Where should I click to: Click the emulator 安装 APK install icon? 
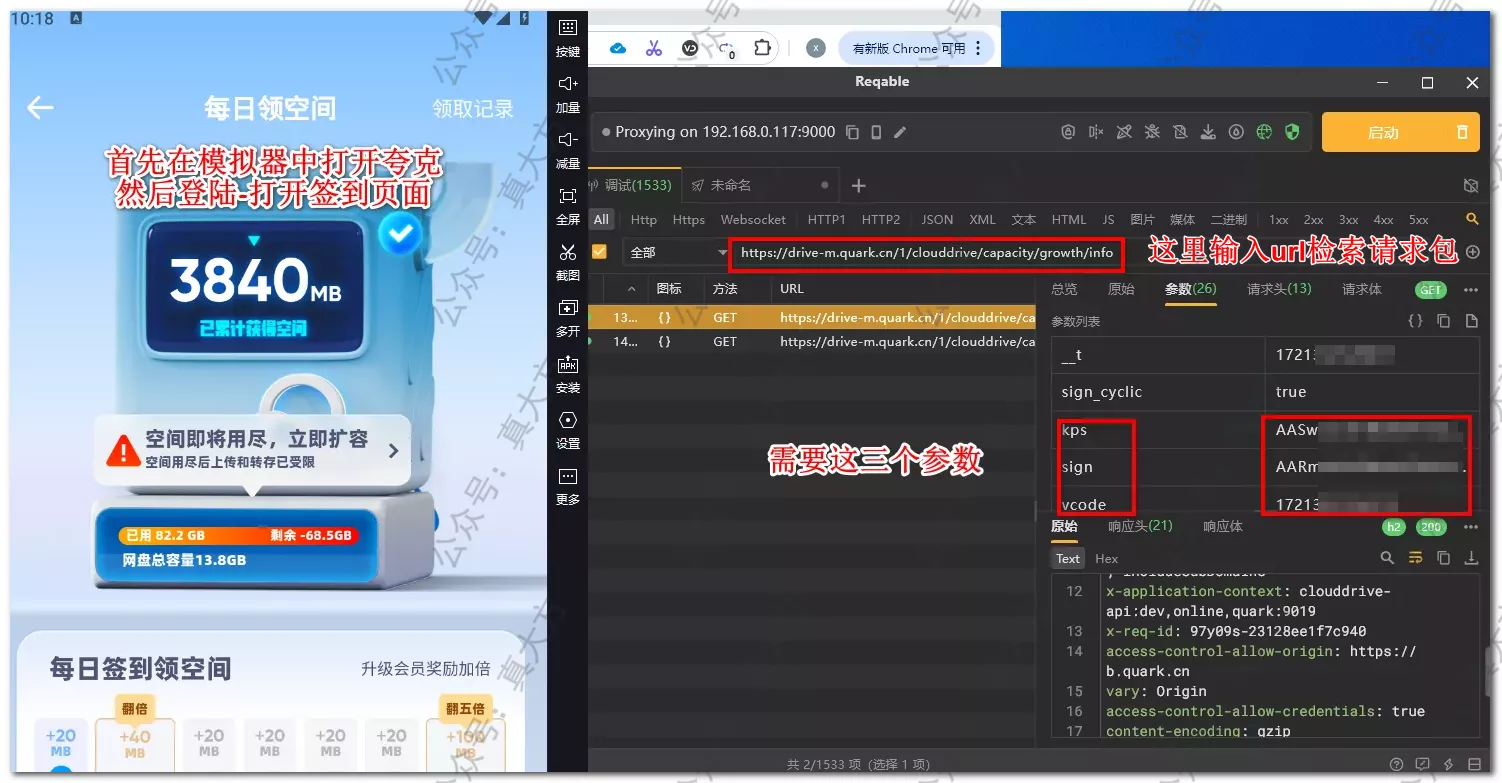point(567,363)
